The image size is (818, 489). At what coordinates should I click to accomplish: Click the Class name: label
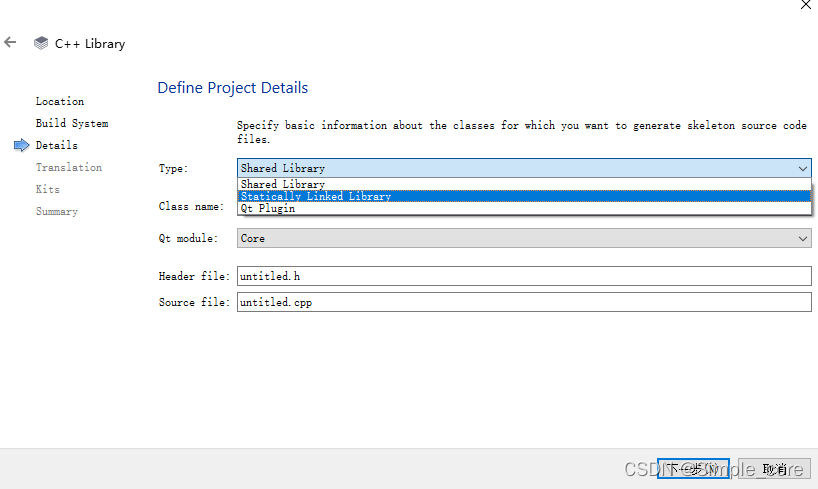pos(191,206)
